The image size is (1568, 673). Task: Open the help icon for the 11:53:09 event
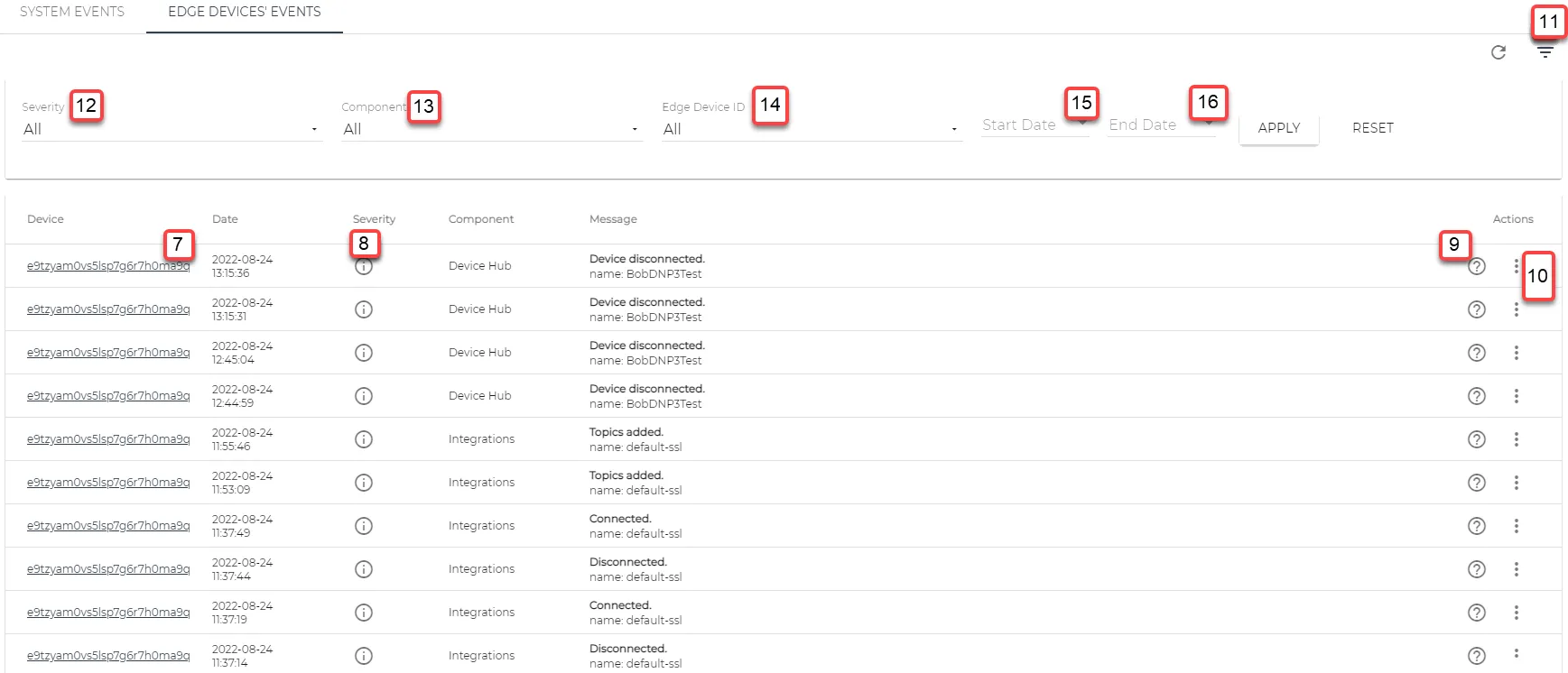pyautogui.click(x=1477, y=483)
